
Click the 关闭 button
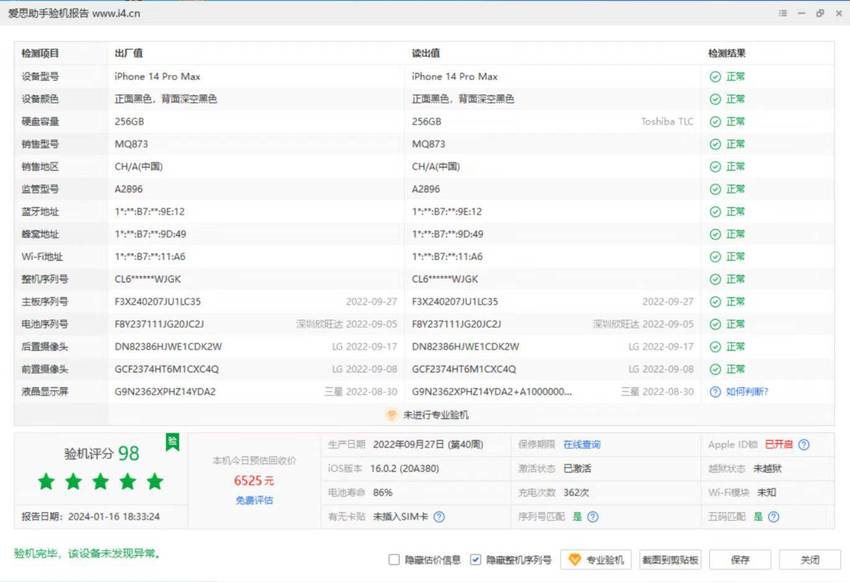tap(810, 560)
